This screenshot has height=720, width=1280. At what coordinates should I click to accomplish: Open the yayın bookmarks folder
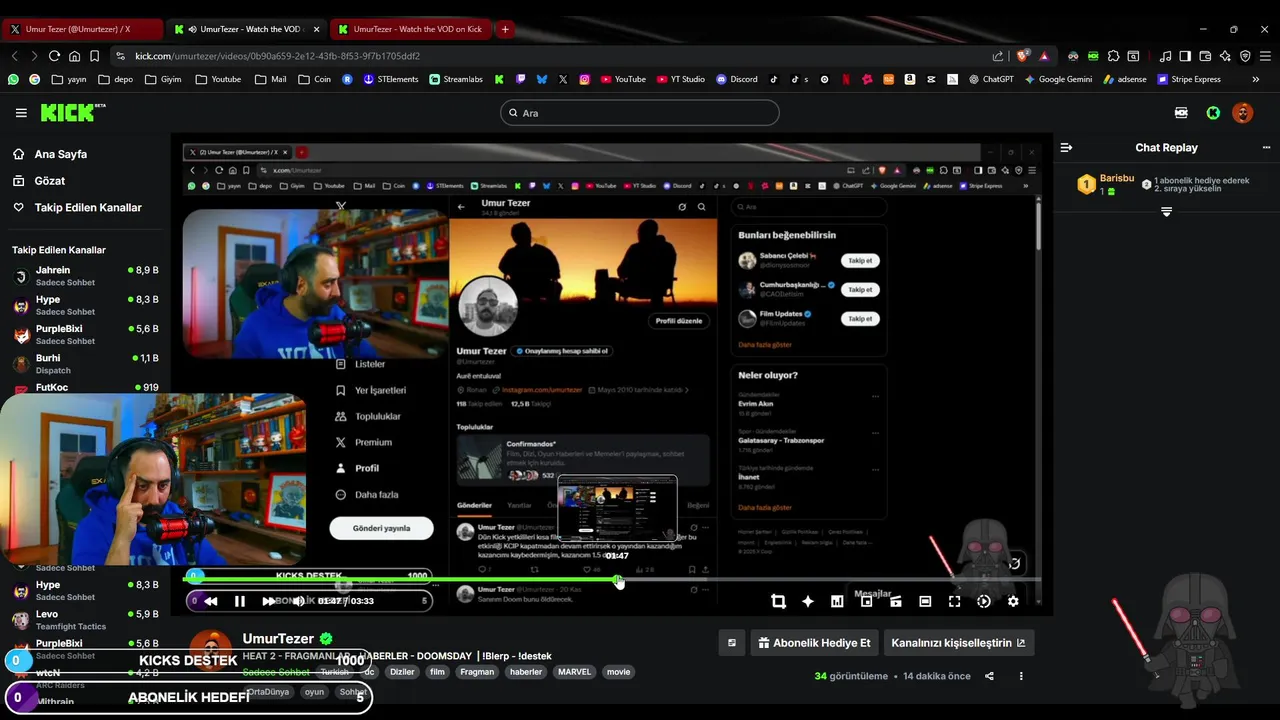tap(69, 79)
